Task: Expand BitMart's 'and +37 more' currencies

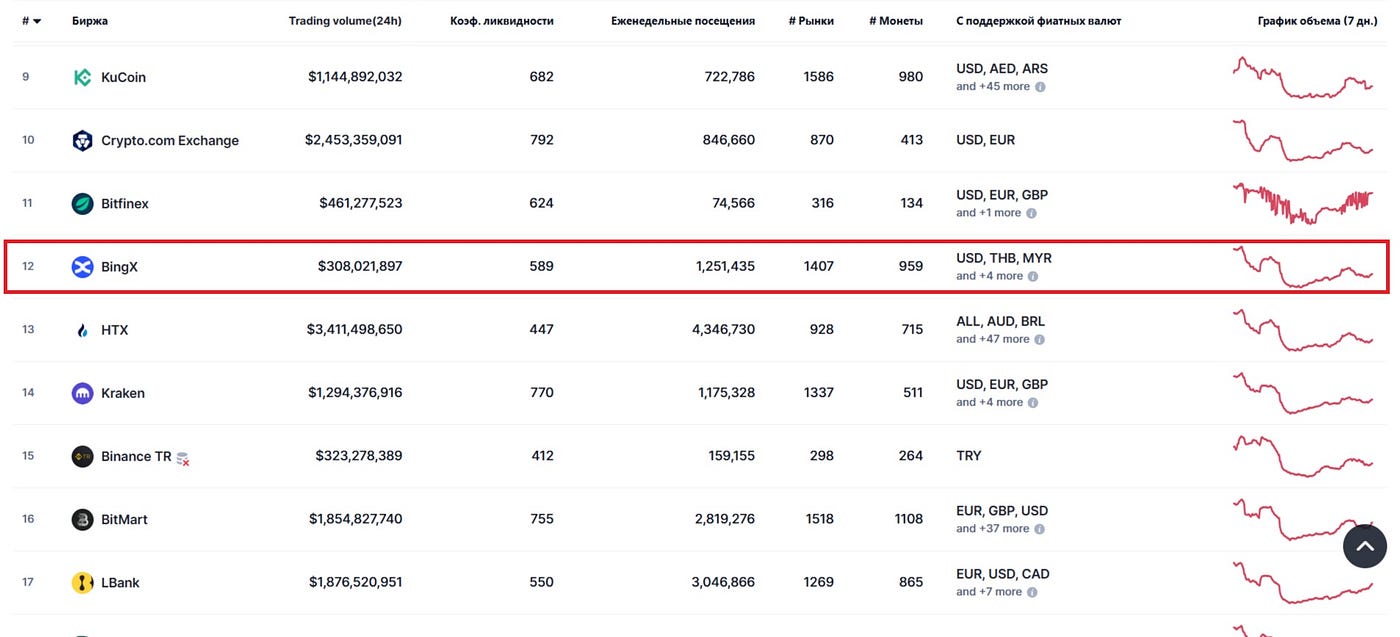Action: tap(992, 528)
